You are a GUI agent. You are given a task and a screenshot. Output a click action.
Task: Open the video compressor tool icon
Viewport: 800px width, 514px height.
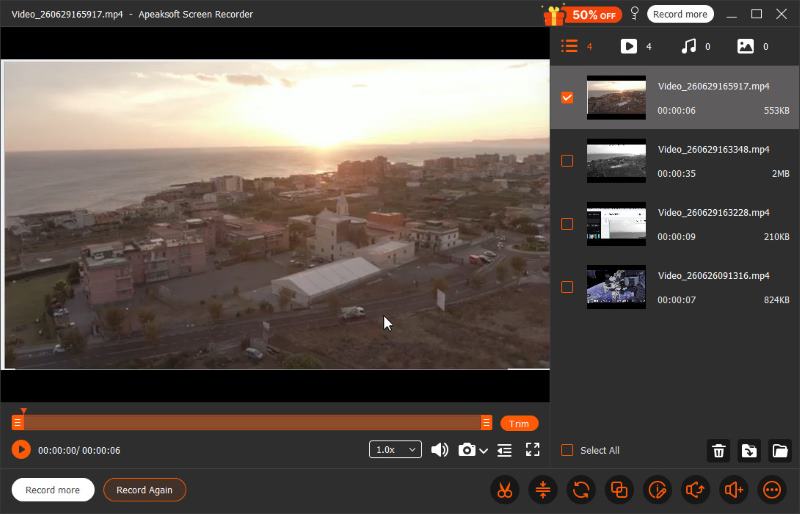pyautogui.click(x=543, y=490)
